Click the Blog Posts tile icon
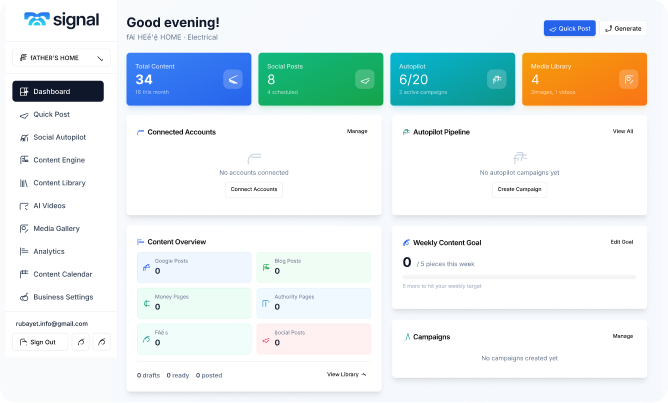 (x=266, y=268)
